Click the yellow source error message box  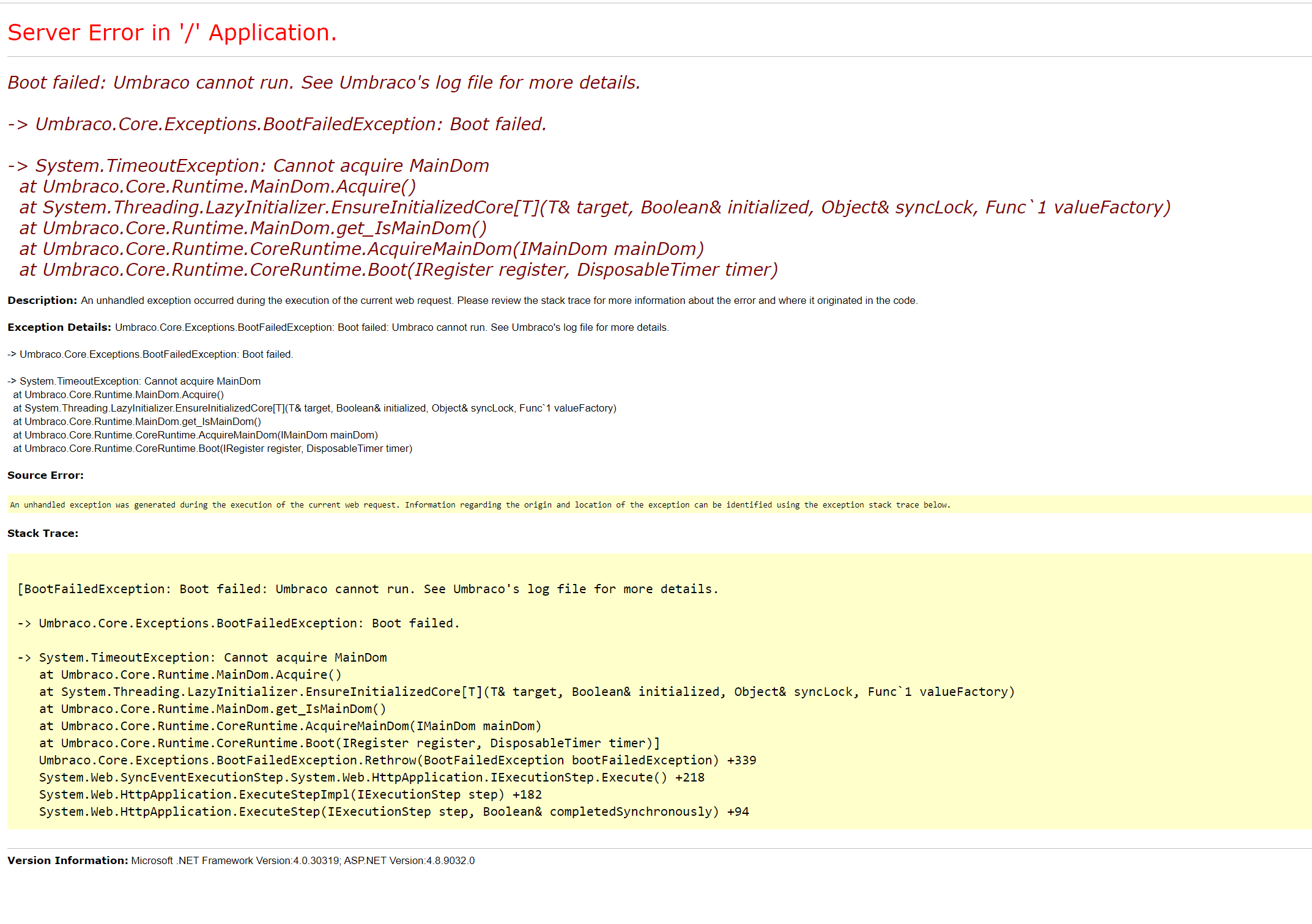(480, 505)
